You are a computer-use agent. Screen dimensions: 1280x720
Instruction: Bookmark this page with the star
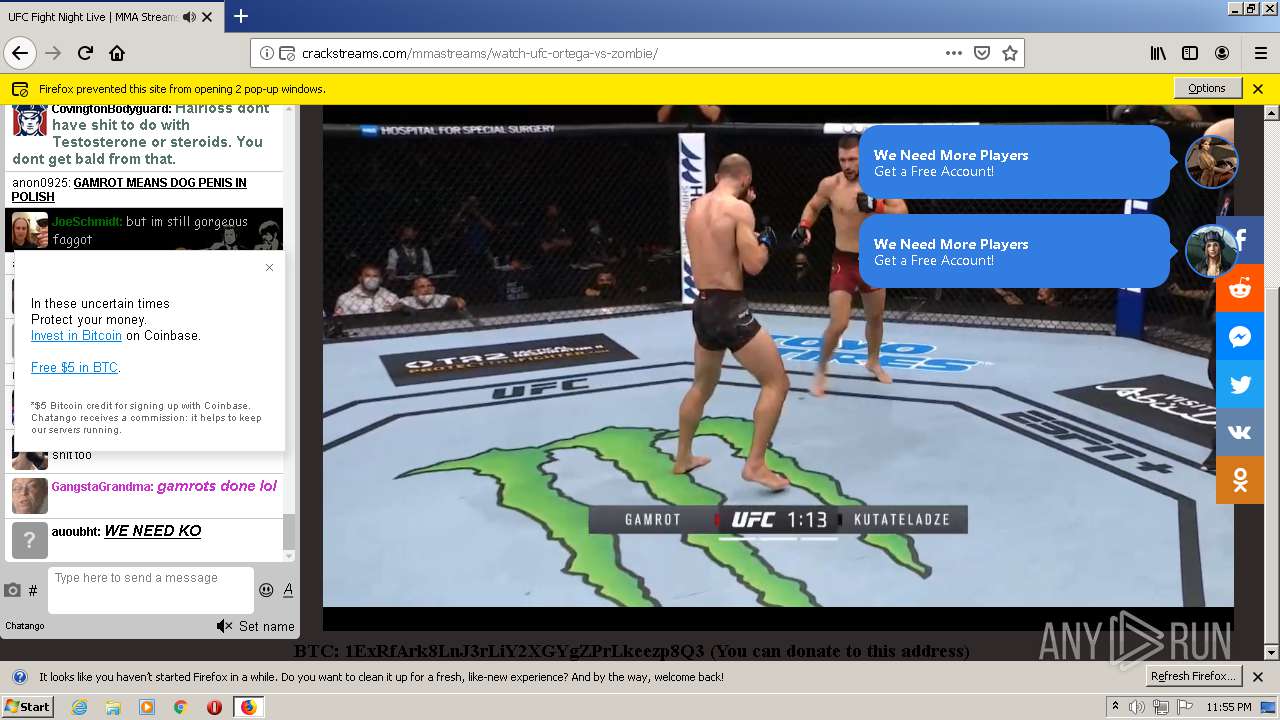pos(1010,53)
